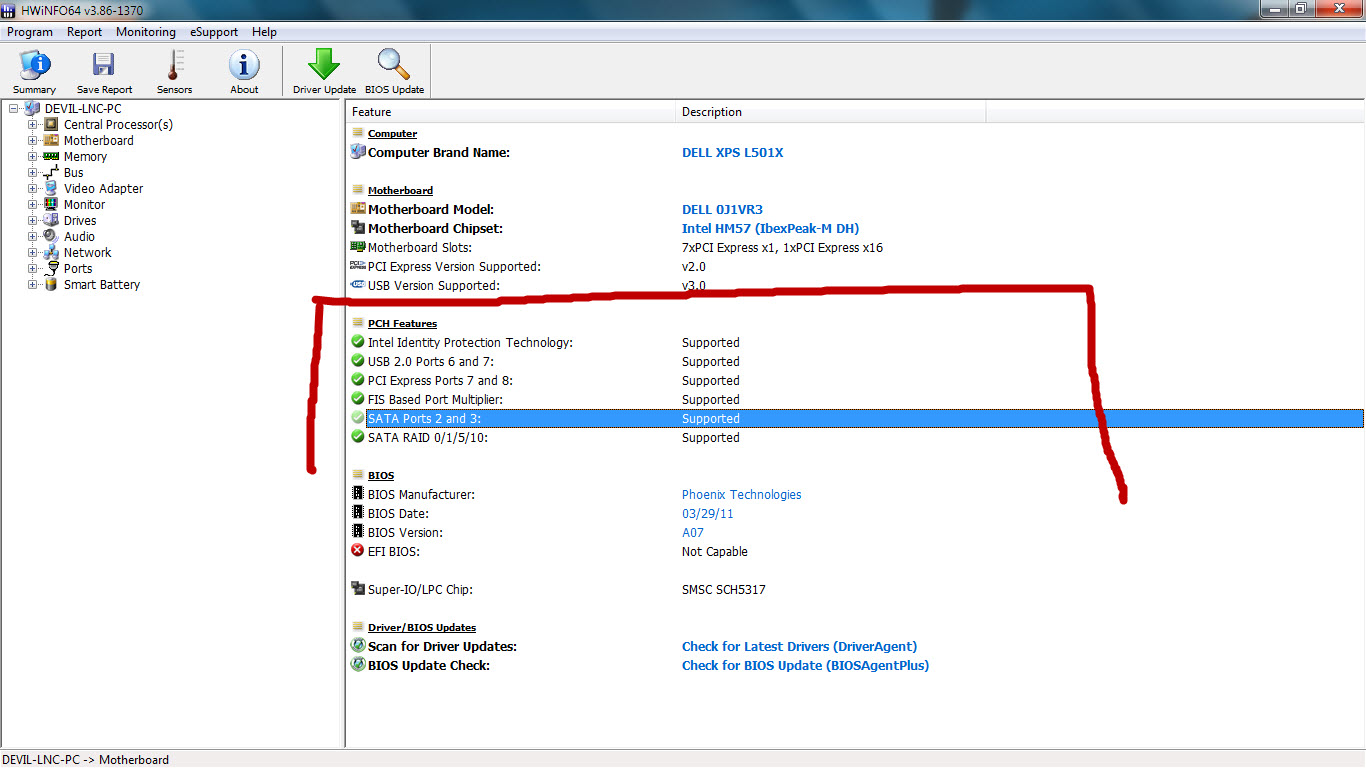This screenshot has width=1366, height=768.
Task: Click the Description column header
Action: point(830,112)
